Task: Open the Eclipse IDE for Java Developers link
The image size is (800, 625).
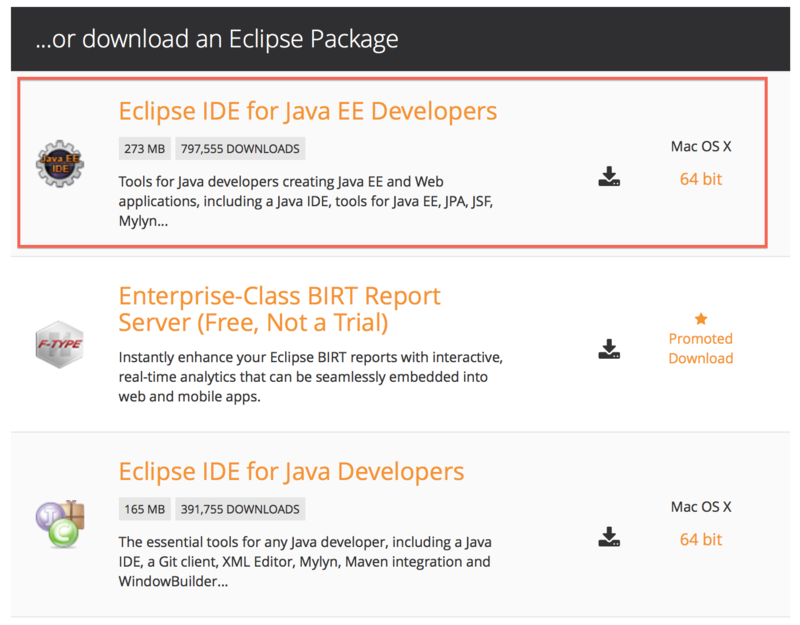Action: click(291, 471)
